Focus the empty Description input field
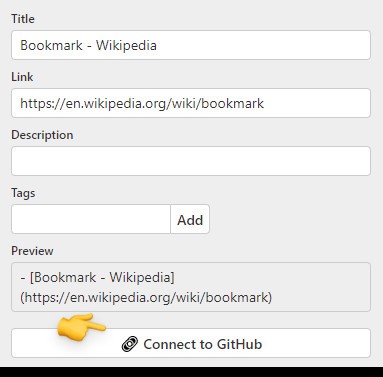The height and width of the screenshot is (377, 383). (191, 161)
